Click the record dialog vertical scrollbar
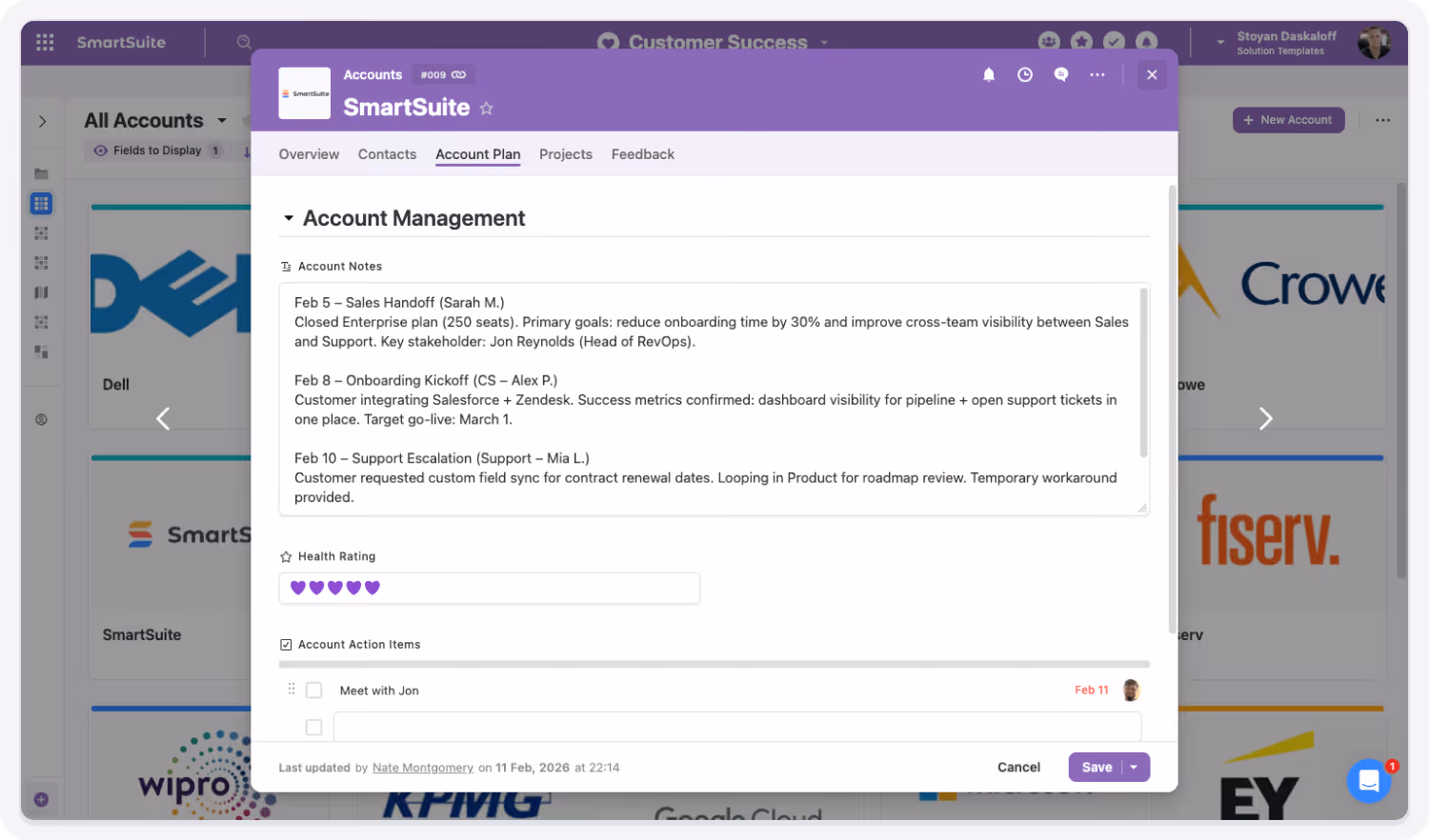 [x=1172, y=410]
